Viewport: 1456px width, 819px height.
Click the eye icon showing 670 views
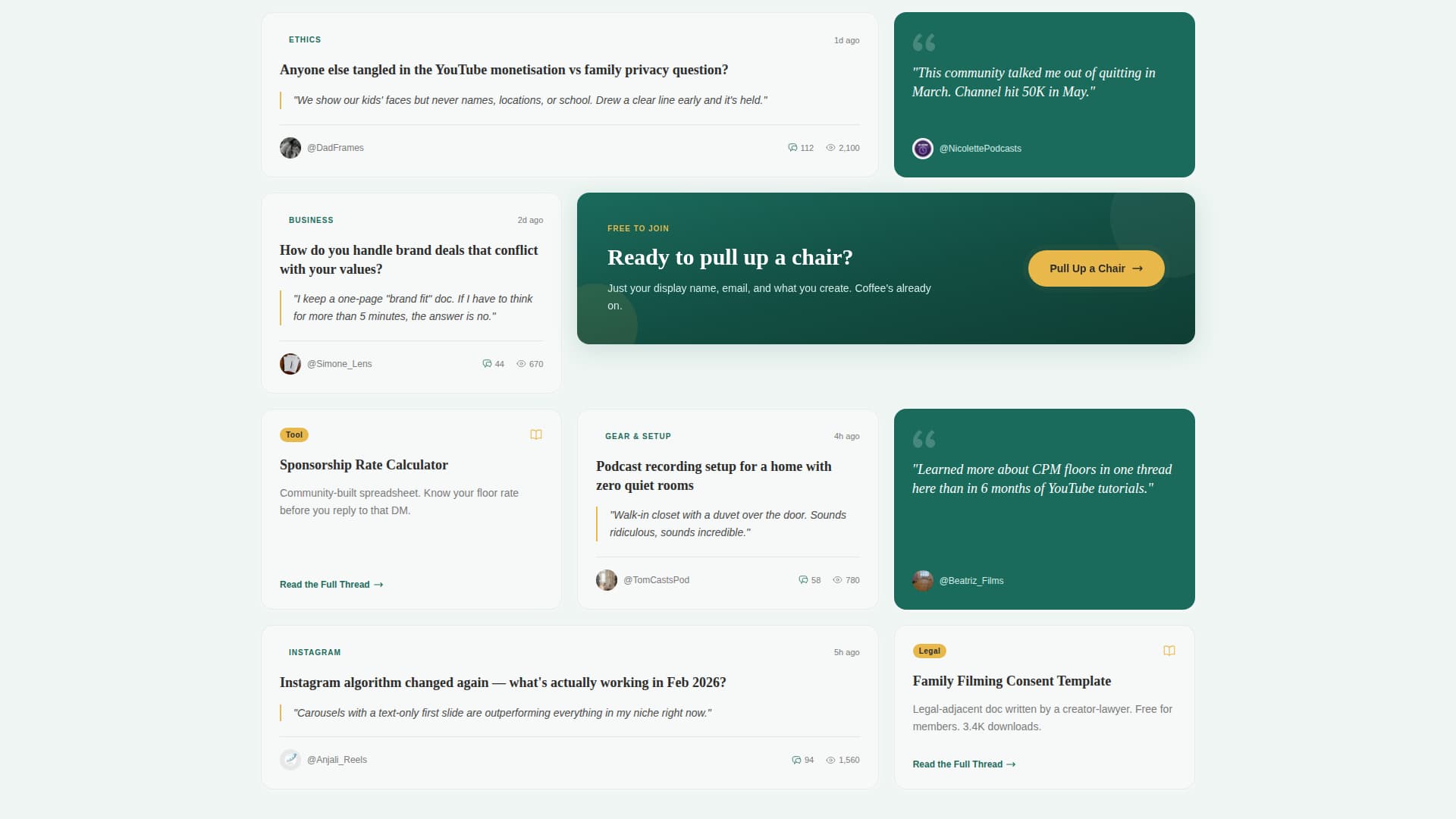point(520,364)
